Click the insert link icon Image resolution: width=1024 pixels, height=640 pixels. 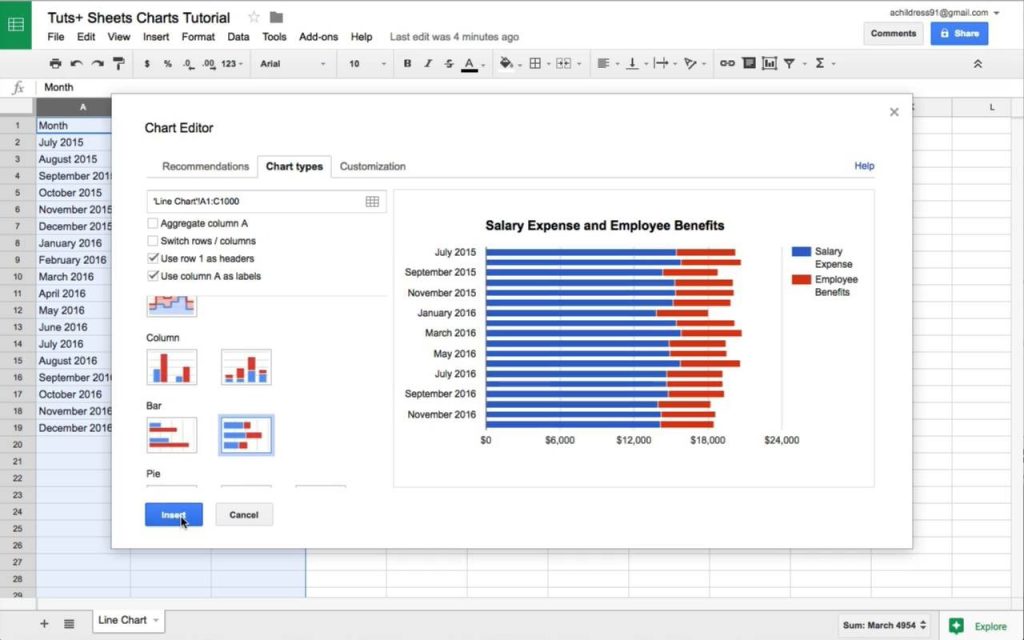tap(727, 63)
